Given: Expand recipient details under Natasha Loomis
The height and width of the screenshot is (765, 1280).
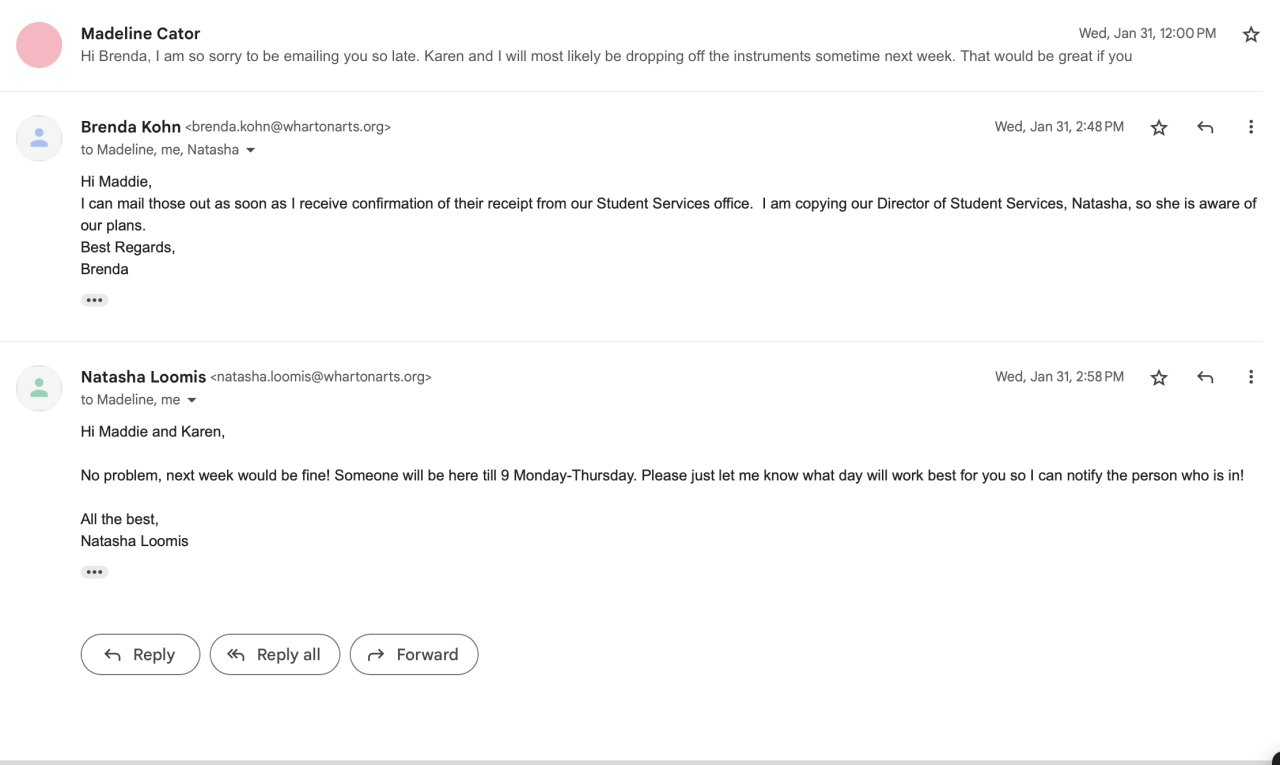Looking at the screenshot, I should pyautogui.click(x=192, y=400).
